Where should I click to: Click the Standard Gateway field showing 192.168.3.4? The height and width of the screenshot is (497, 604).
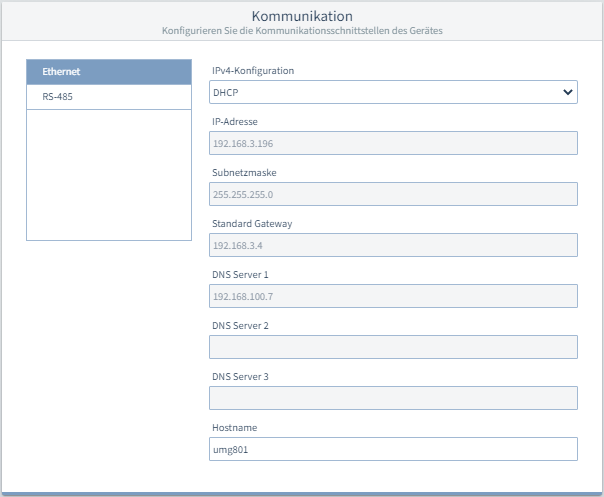(x=393, y=245)
